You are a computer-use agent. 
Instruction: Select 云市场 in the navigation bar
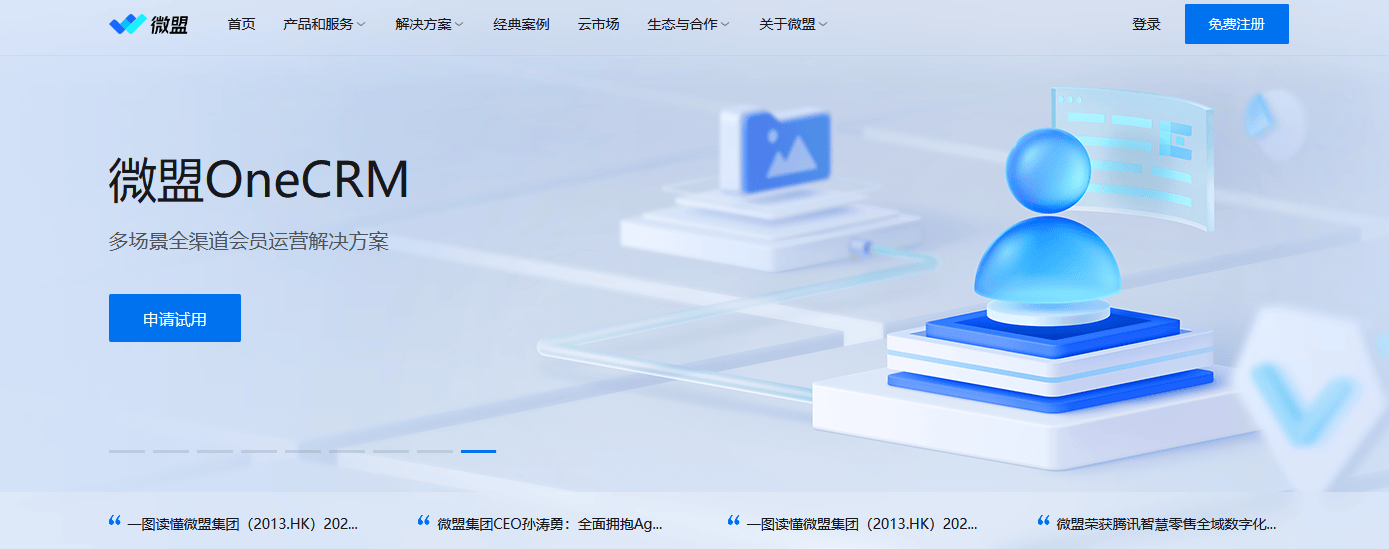coord(598,24)
